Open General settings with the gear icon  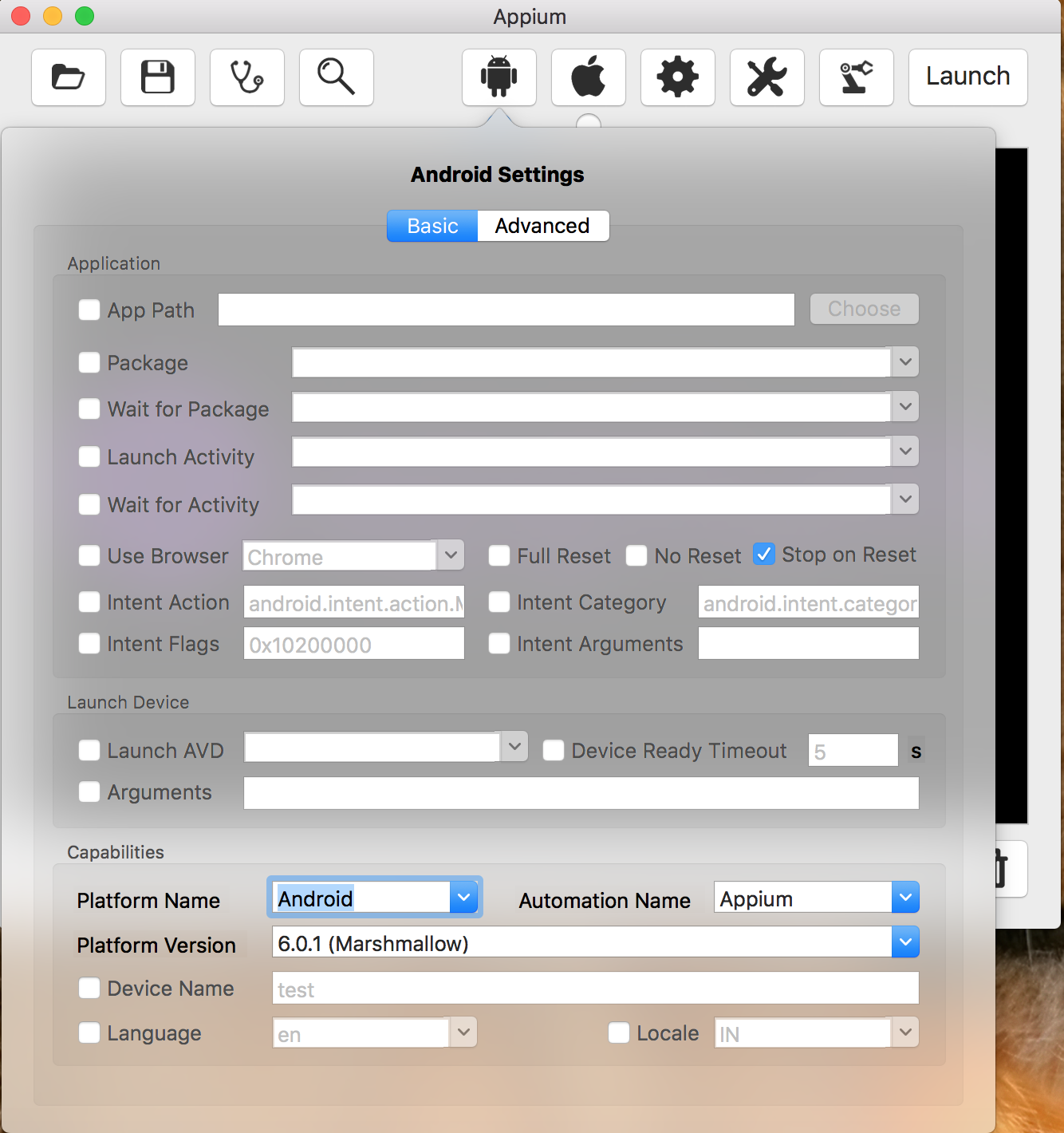pos(678,77)
